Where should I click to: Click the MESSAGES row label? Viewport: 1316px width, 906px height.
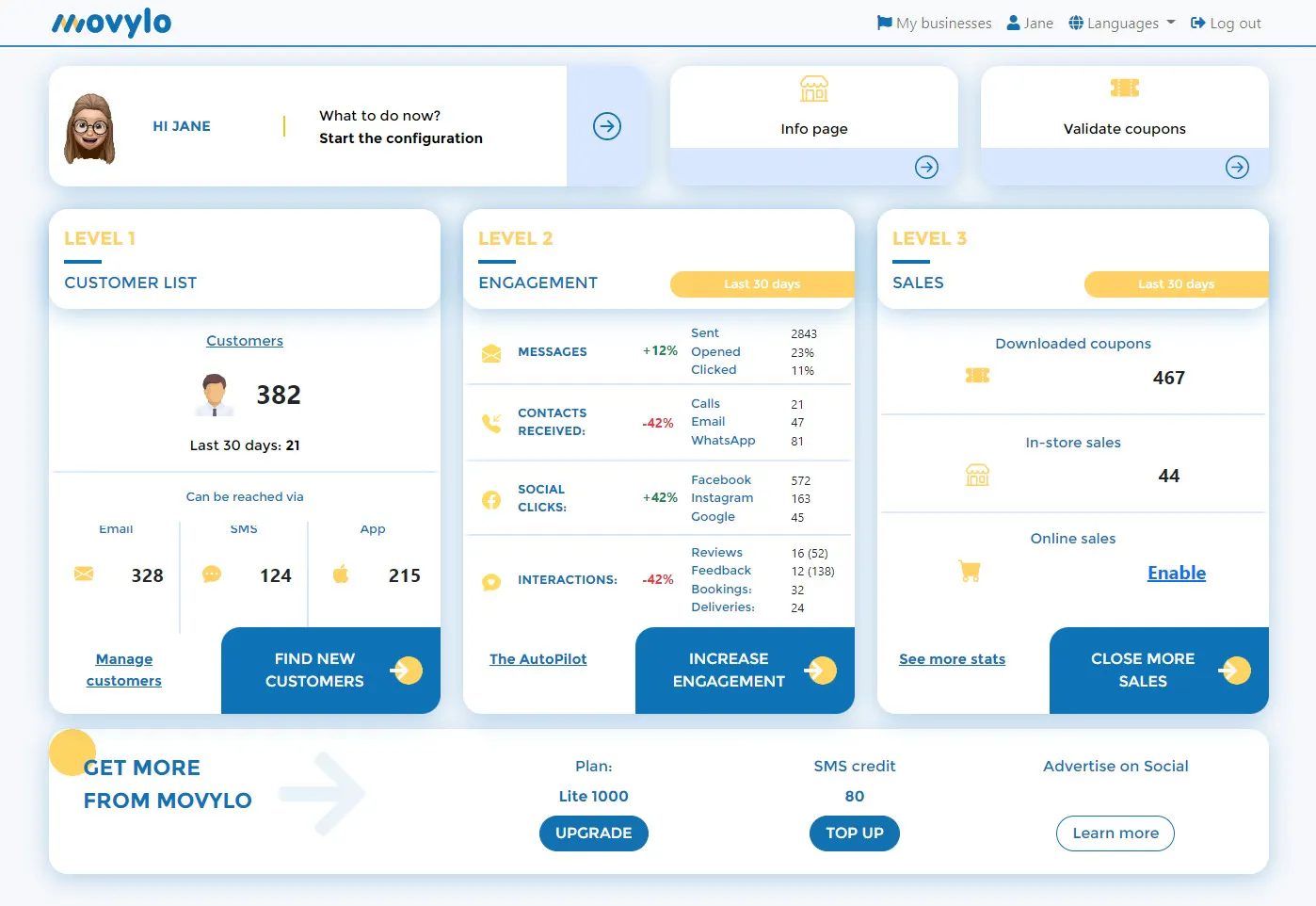(x=553, y=352)
